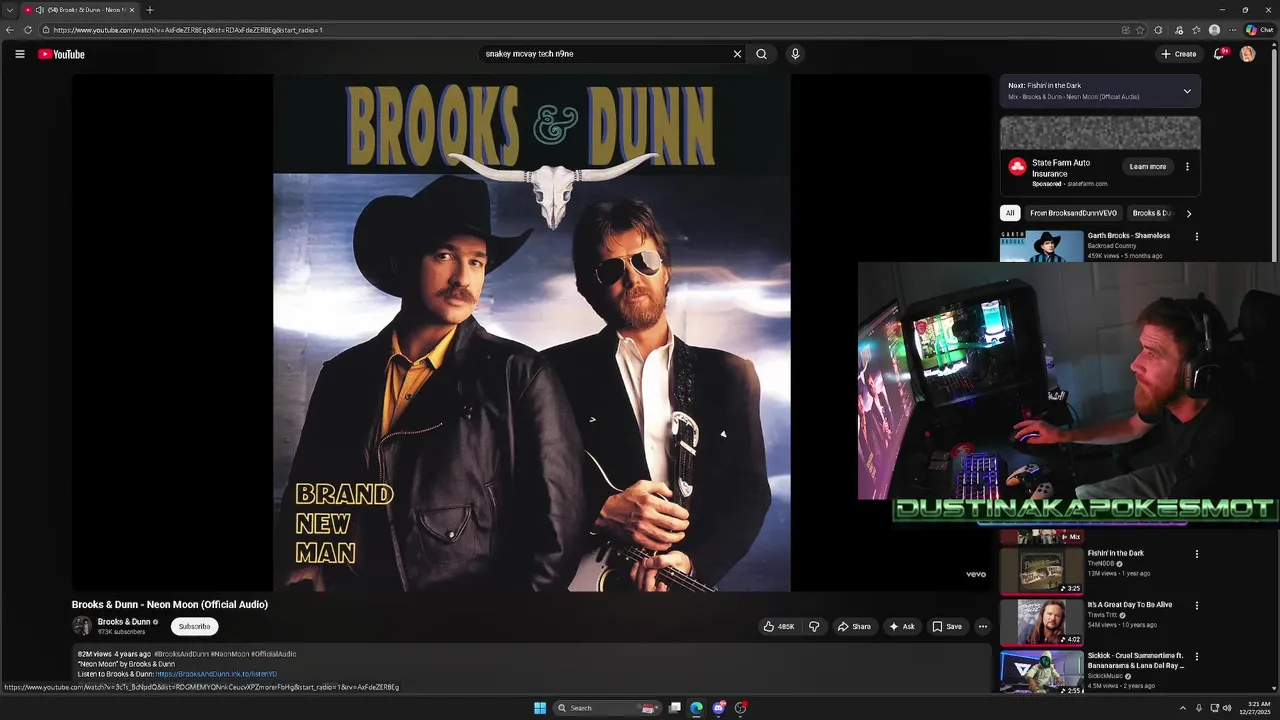Open the Windows Start menu
This screenshot has height=720, width=1280.
pos(540,708)
